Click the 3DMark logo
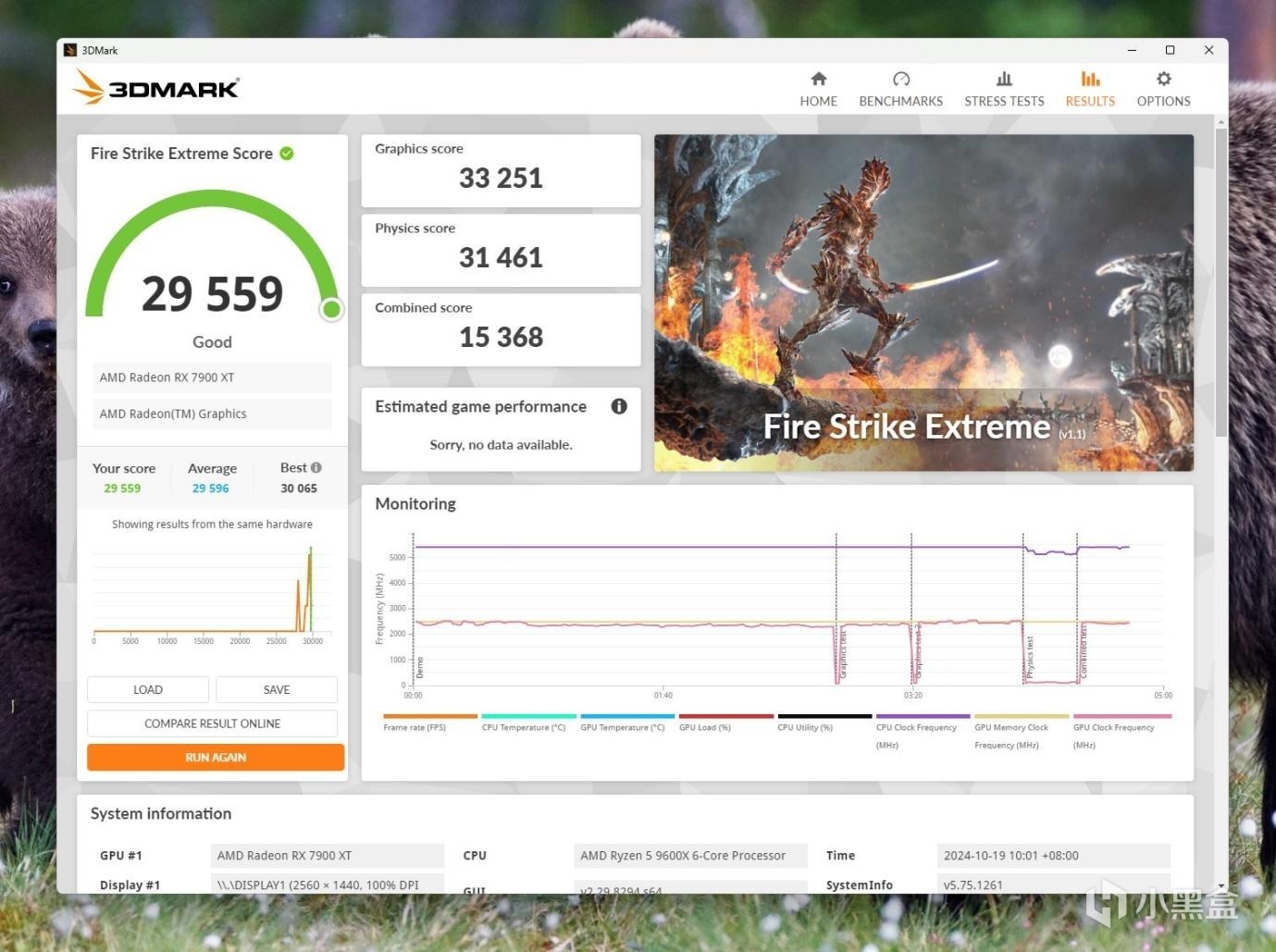1276x952 pixels. [x=156, y=88]
